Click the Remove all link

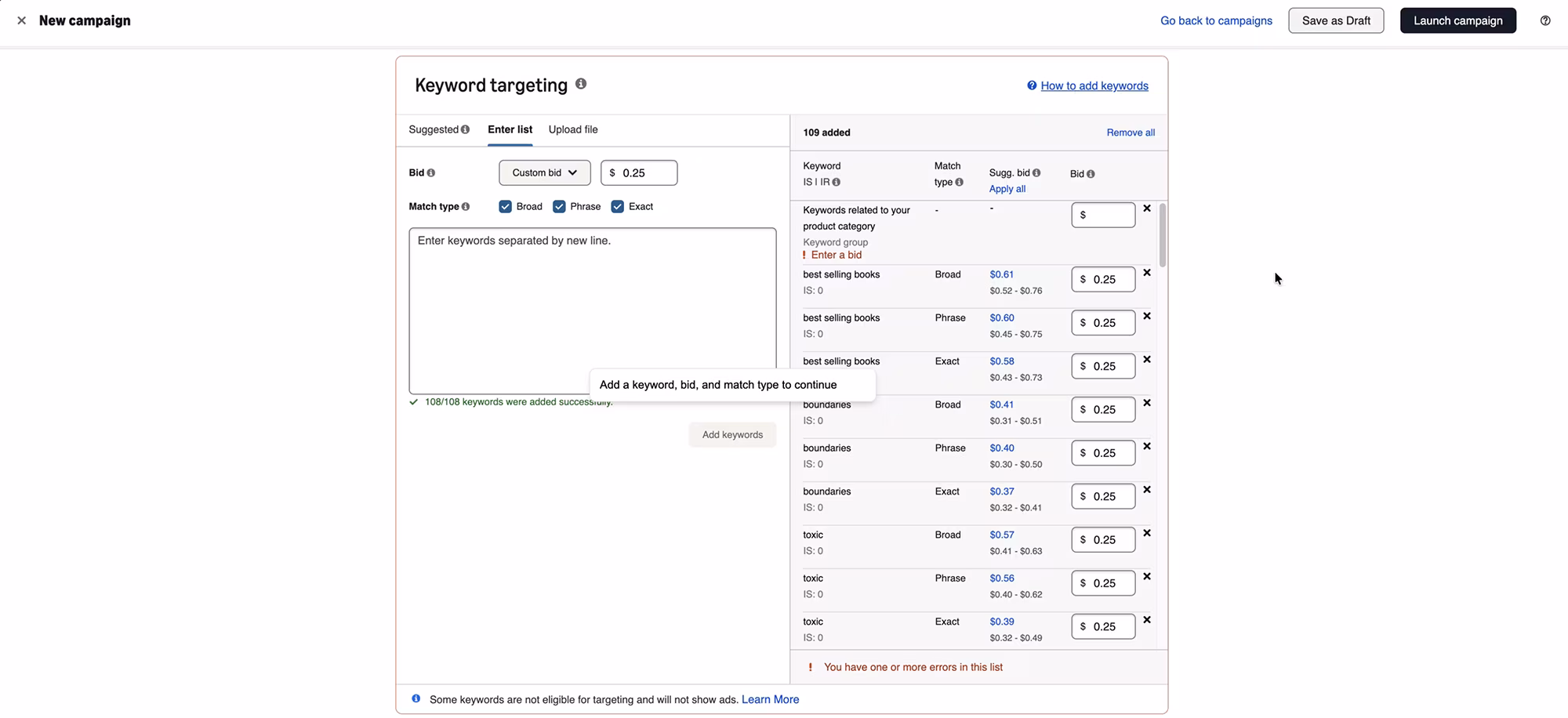point(1131,132)
